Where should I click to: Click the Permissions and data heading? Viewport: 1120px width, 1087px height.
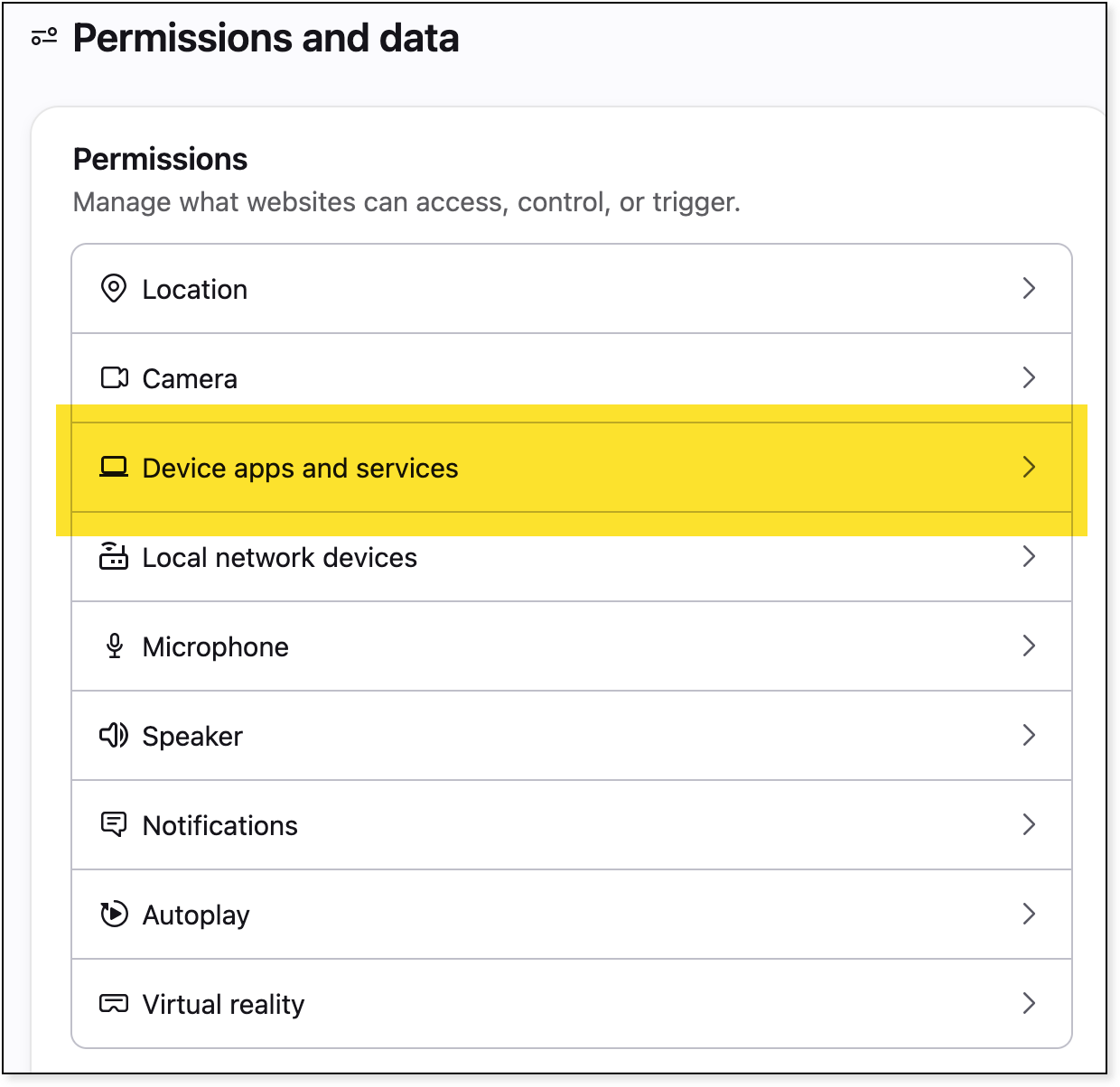(x=266, y=38)
